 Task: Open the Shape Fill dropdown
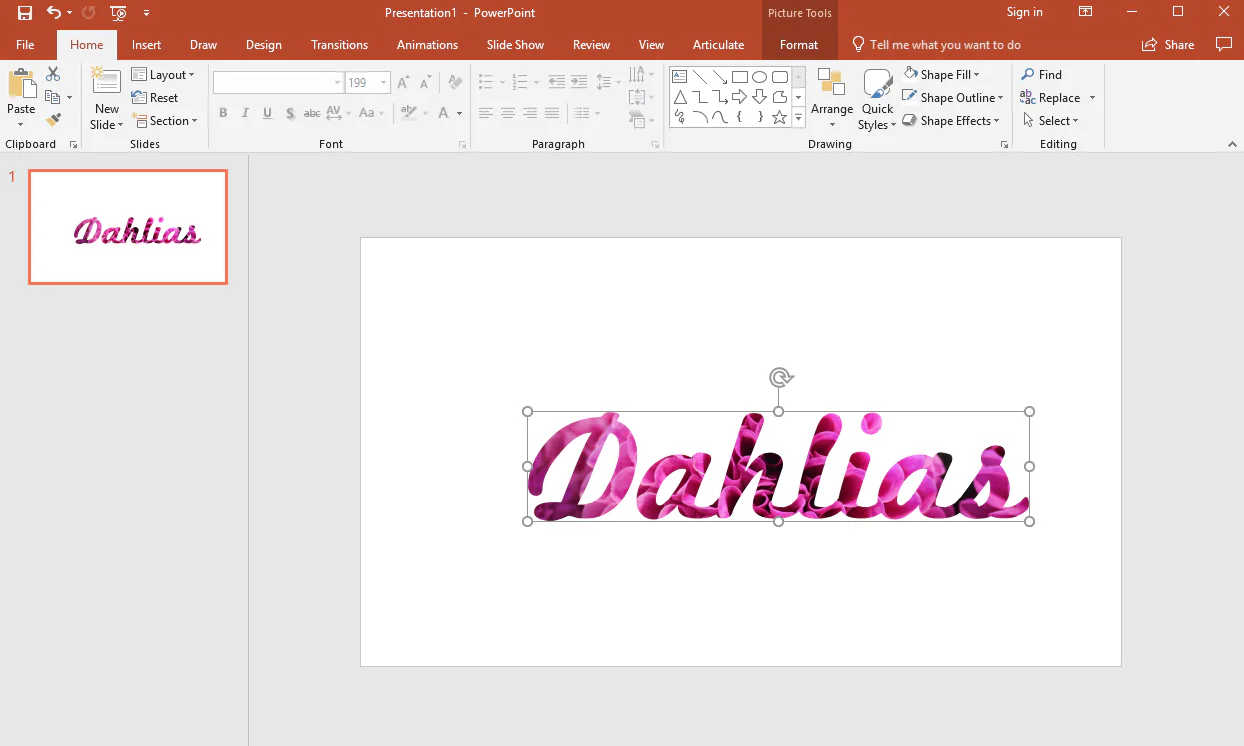click(942, 75)
